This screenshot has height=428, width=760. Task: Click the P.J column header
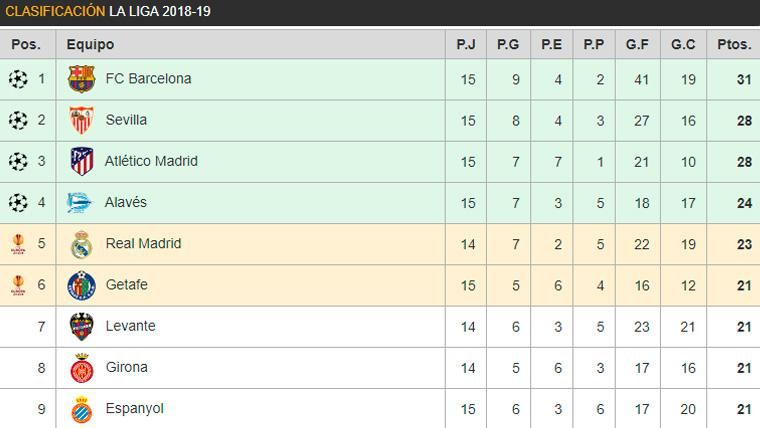(x=466, y=44)
